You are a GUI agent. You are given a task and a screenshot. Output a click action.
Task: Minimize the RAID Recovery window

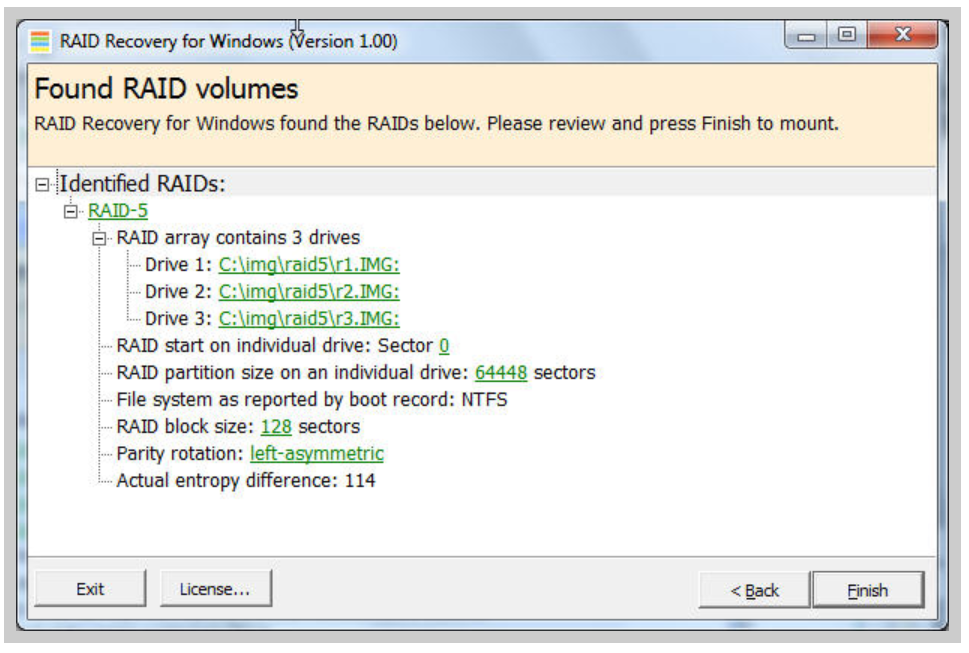click(x=806, y=36)
